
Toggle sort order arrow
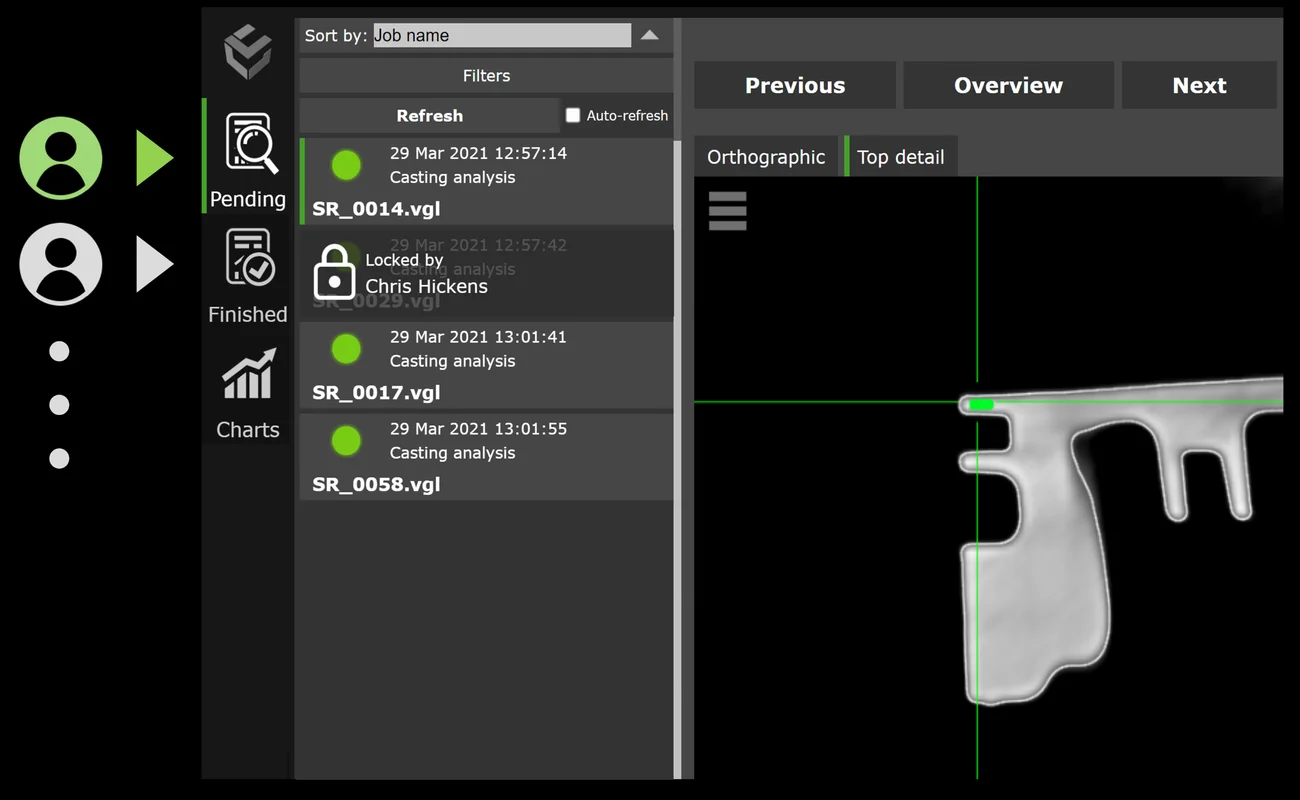pyautogui.click(x=650, y=35)
